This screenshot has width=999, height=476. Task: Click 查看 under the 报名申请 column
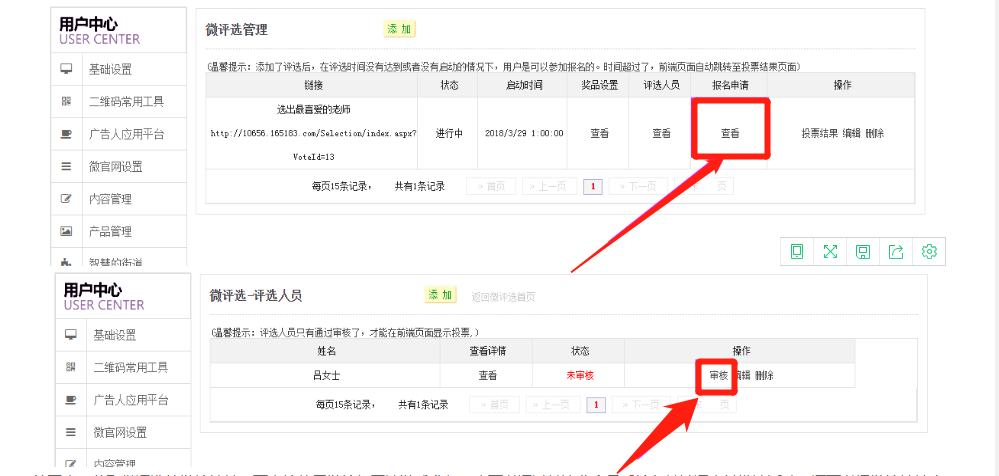coord(730,134)
